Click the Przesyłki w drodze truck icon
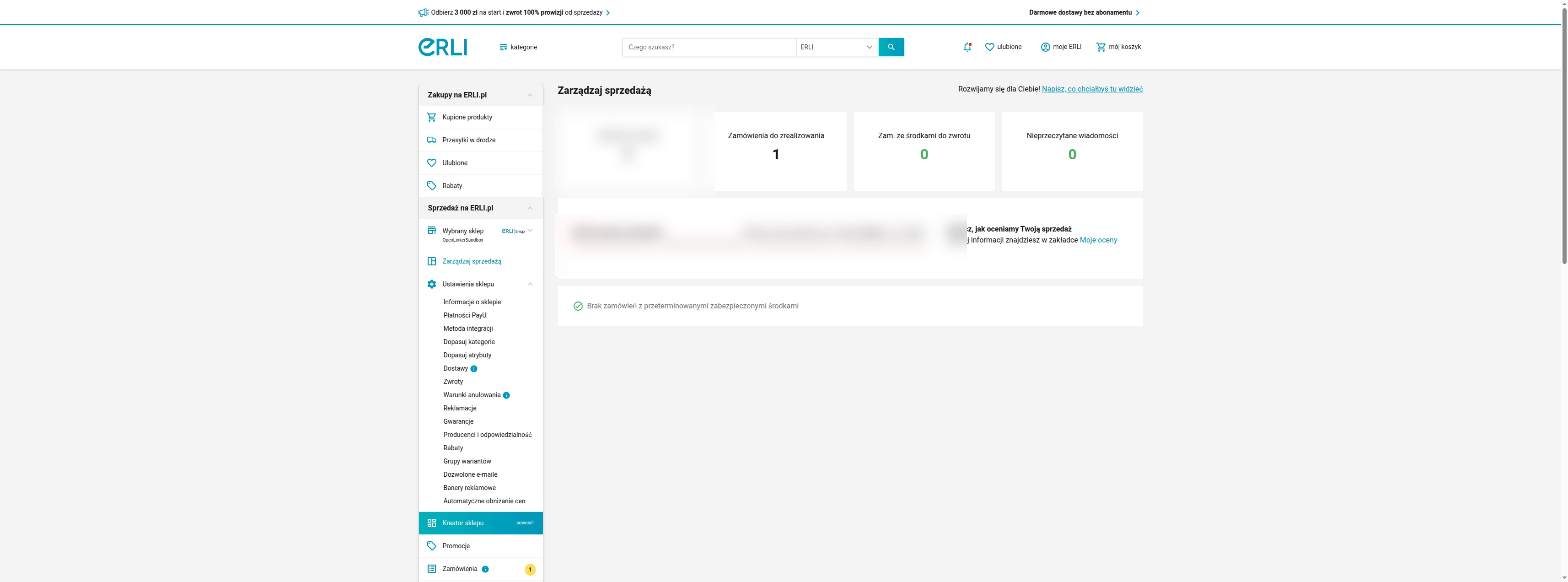The width and height of the screenshot is (1568, 582). point(431,140)
